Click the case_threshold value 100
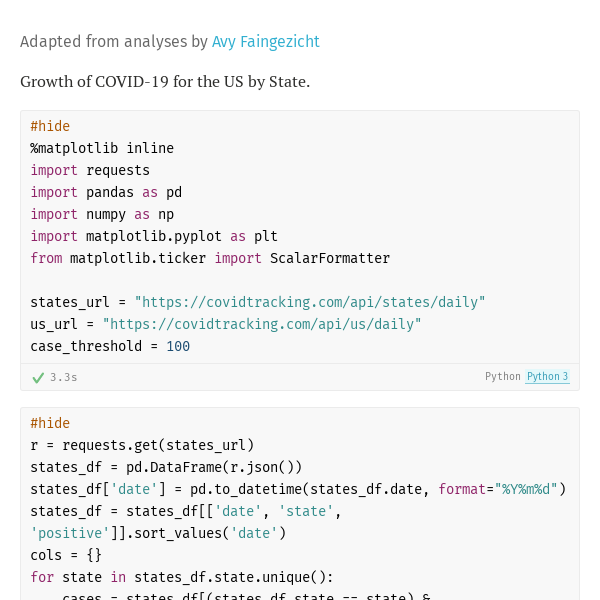The image size is (600, 600). 178,346
